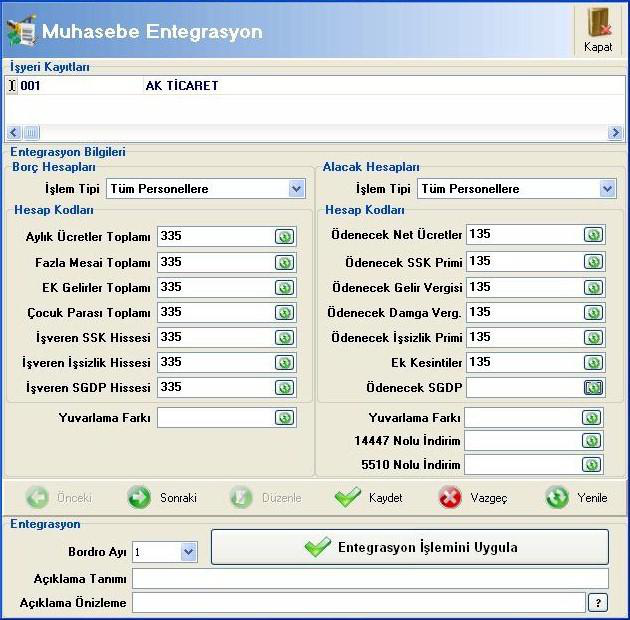Open lookup for İşveren SSK Hissesi account

pos(284,338)
